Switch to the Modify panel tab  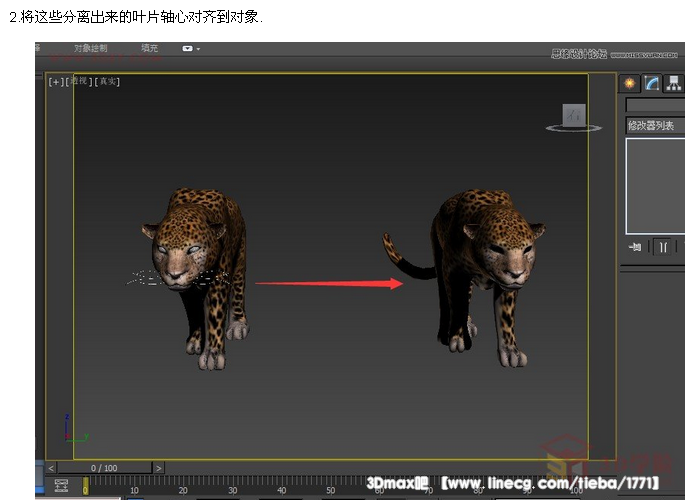tap(652, 83)
